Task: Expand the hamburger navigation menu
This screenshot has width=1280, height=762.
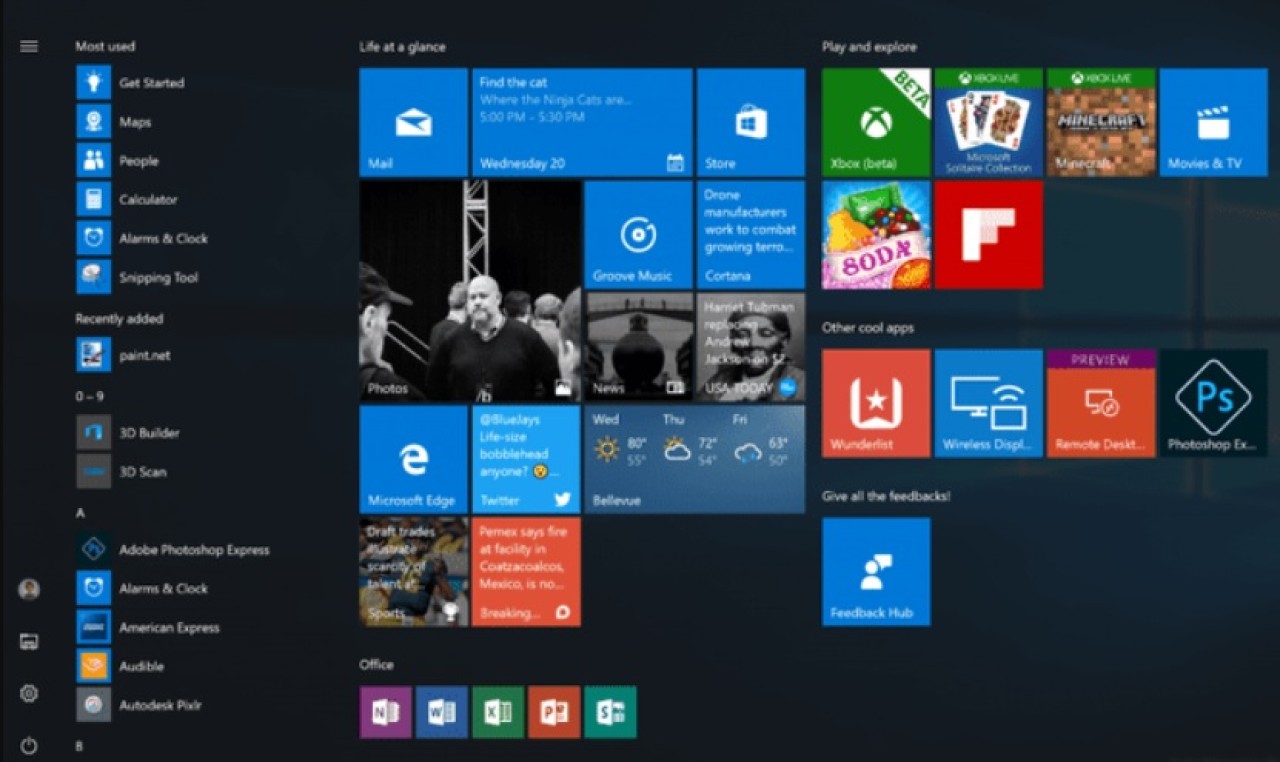Action: 29,45
